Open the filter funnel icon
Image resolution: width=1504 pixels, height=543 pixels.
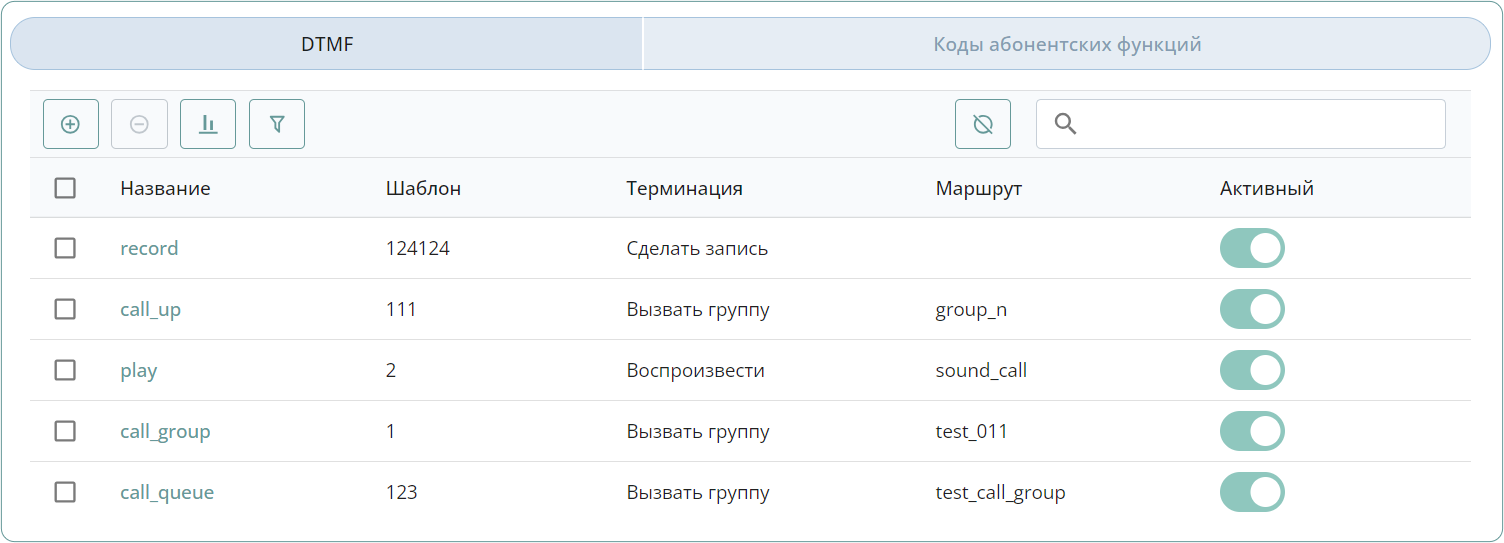[x=277, y=124]
